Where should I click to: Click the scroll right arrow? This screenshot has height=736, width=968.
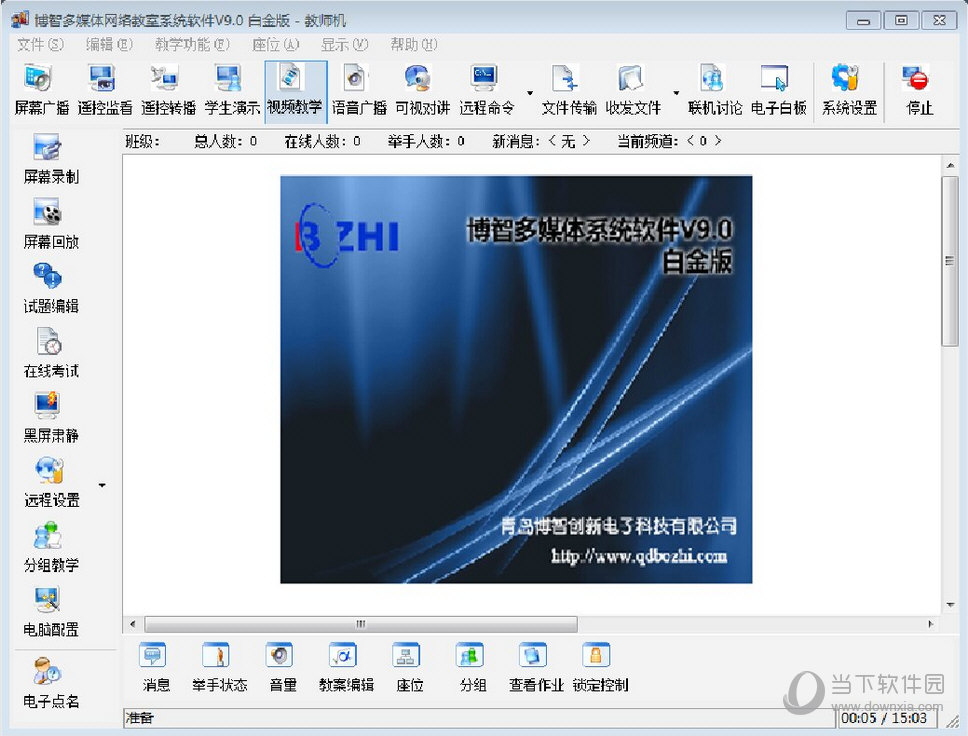point(931,624)
